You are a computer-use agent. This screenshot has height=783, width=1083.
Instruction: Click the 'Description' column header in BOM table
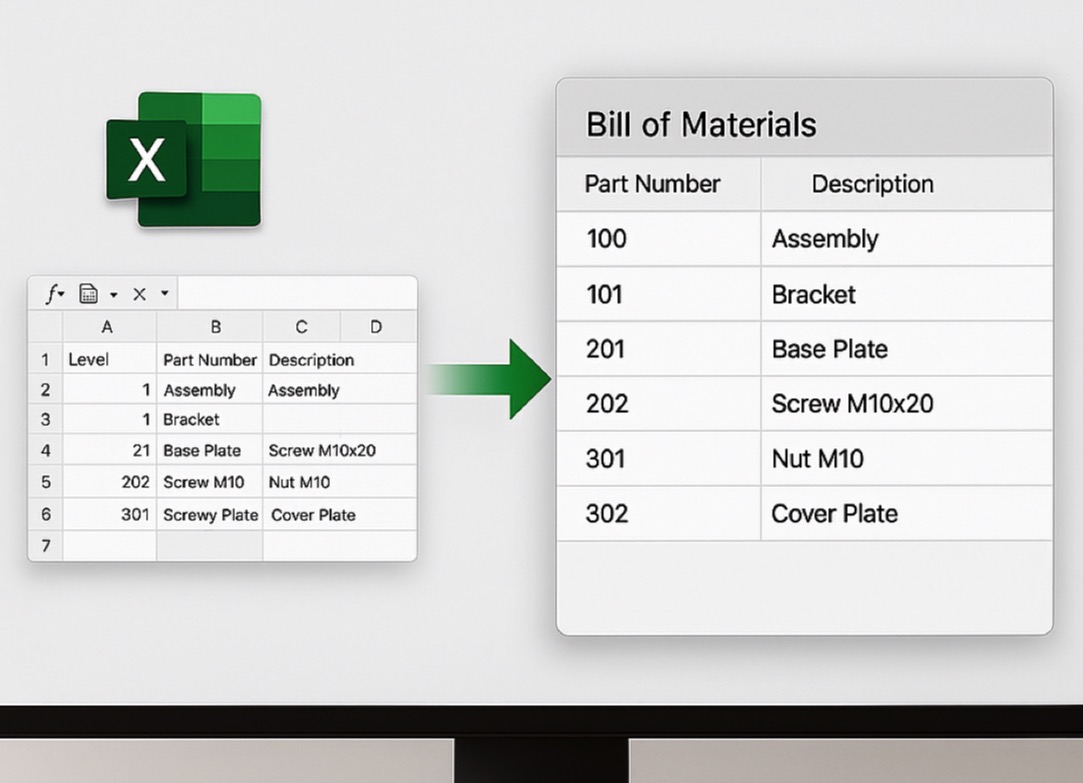coord(872,184)
